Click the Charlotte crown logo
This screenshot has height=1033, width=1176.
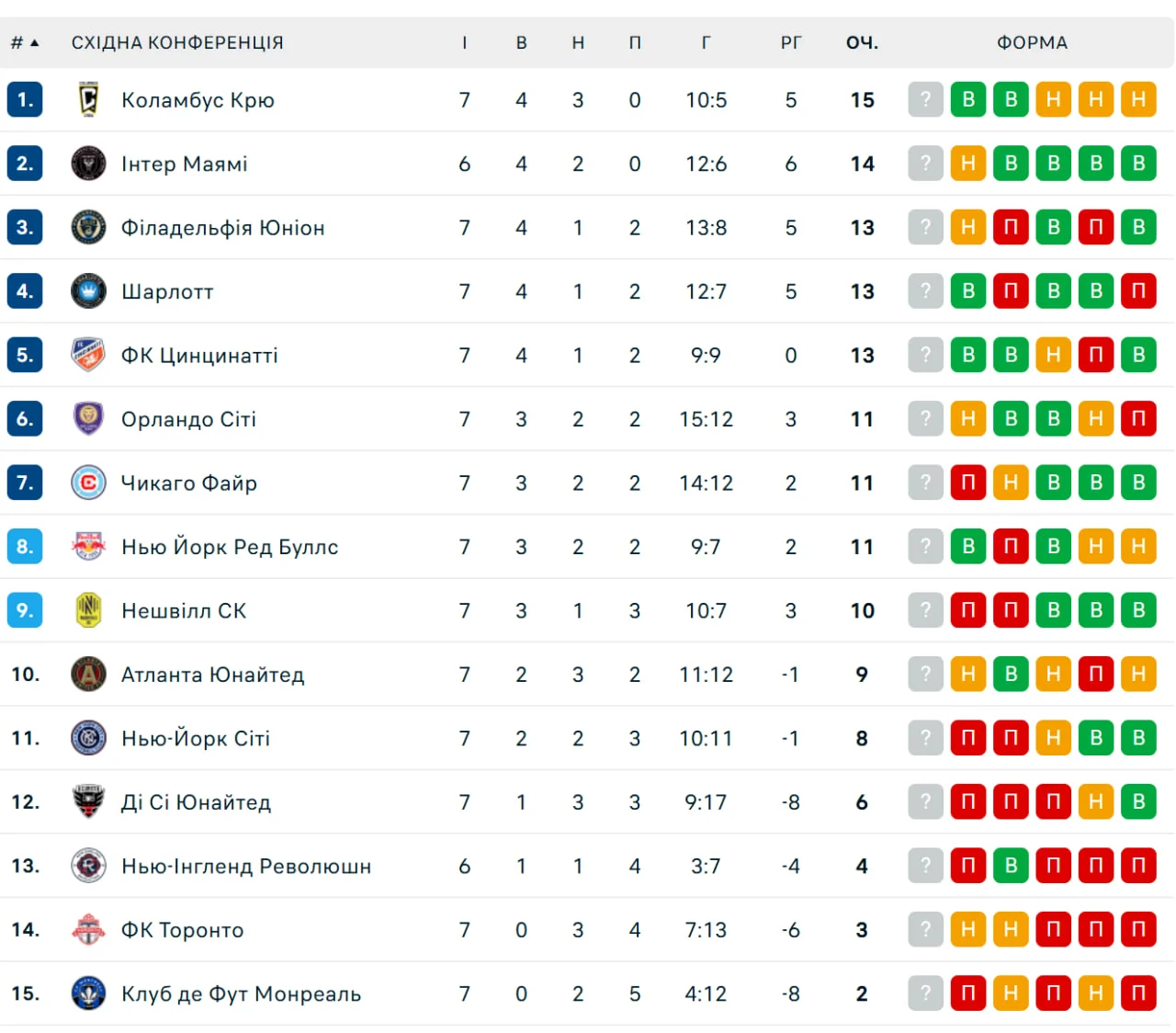coord(88,291)
